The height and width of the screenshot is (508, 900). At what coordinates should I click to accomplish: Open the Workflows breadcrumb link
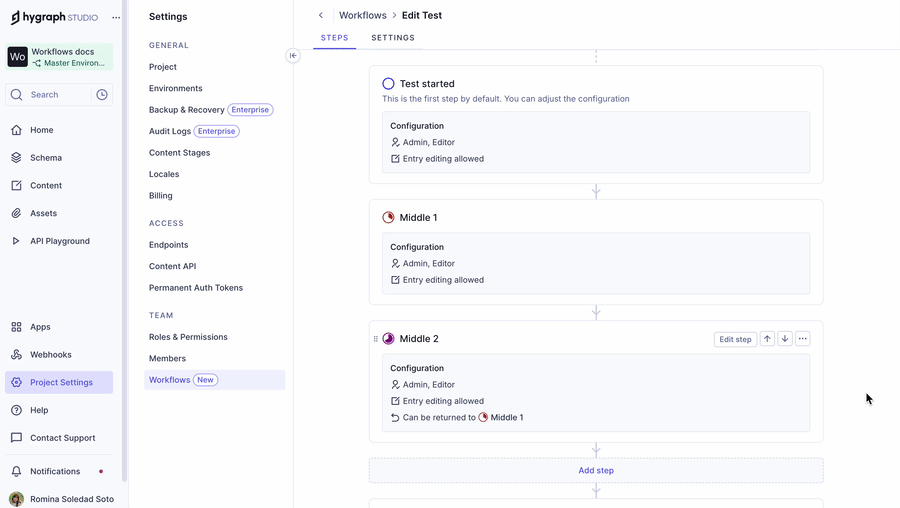(x=362, y=16)
